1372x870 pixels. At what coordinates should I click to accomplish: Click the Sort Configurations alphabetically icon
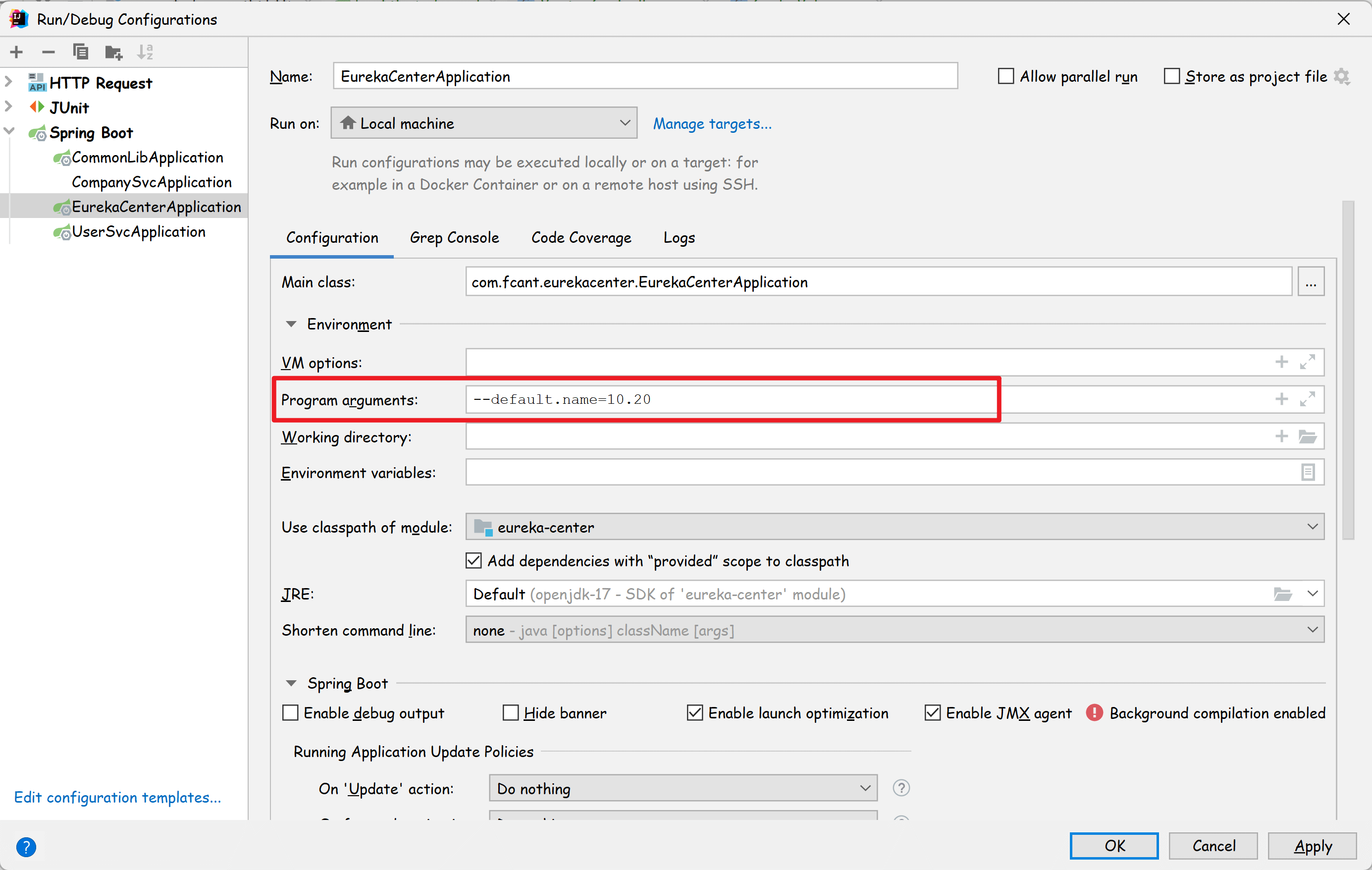[145, 52]
